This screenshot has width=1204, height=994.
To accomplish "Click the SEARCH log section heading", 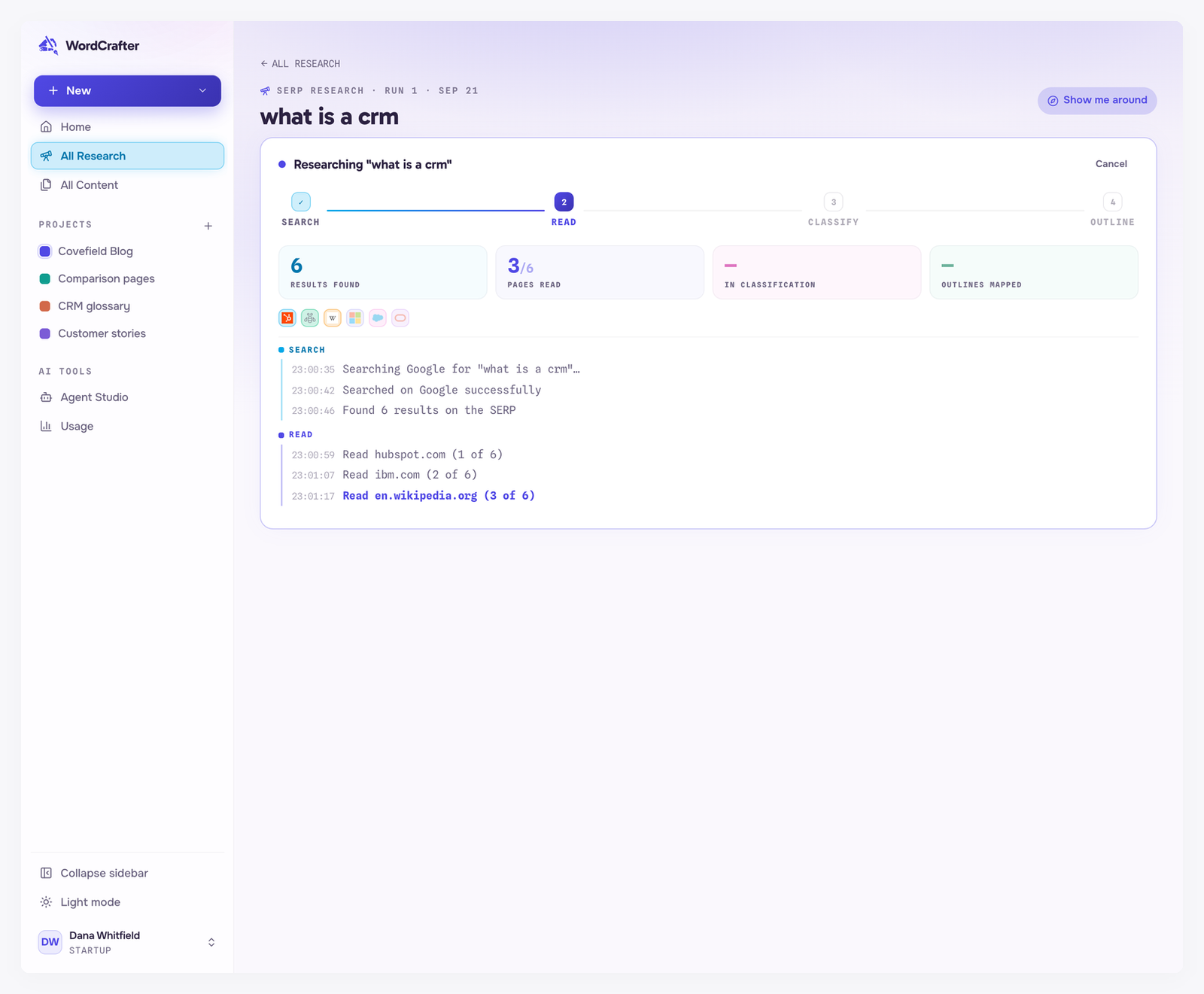I will 307,350.
